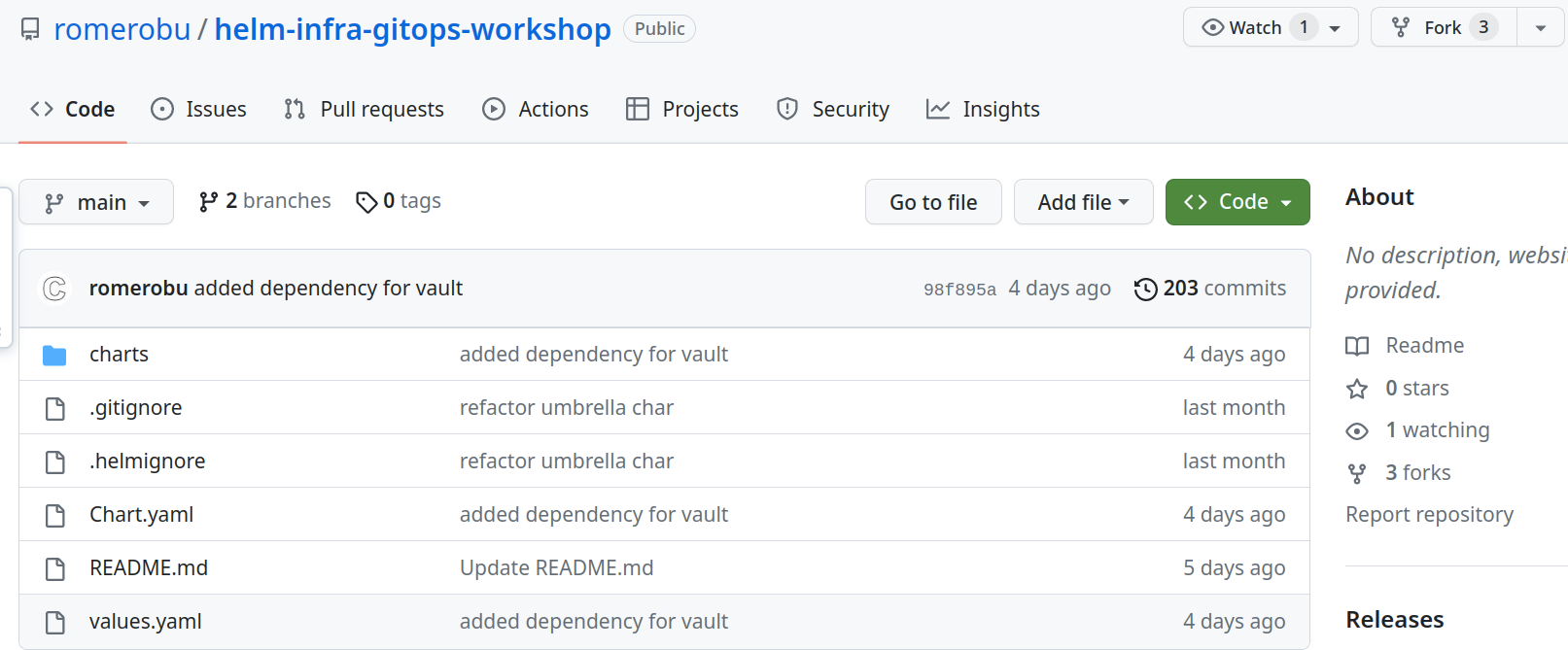
Task: Click 5 days ago timestamp on README.md row
Action: coord(1234,568)
